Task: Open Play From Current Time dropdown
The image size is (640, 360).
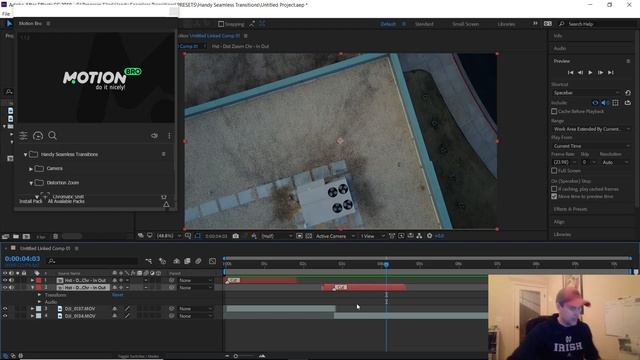Action: (590, 146)
